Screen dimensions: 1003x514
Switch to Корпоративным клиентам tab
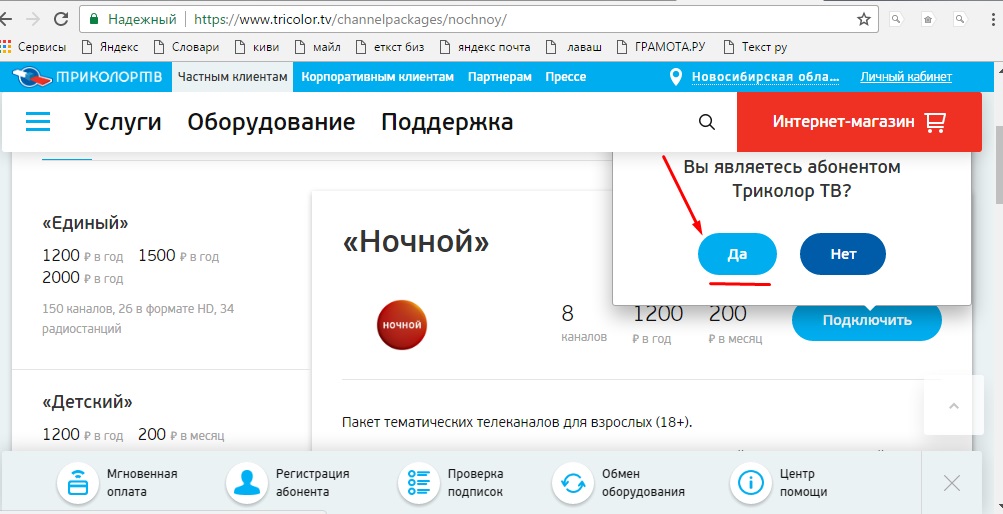click(x=377, y=77)
